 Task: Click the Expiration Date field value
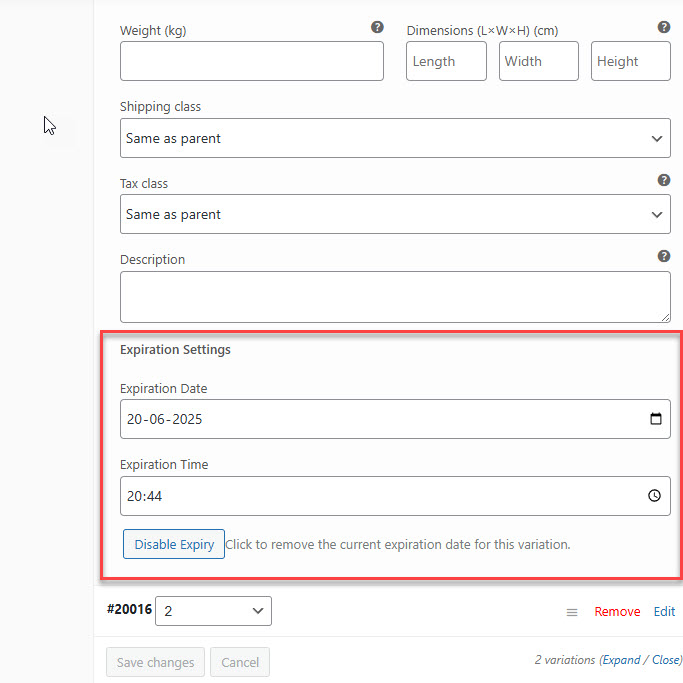coord(165,419)
